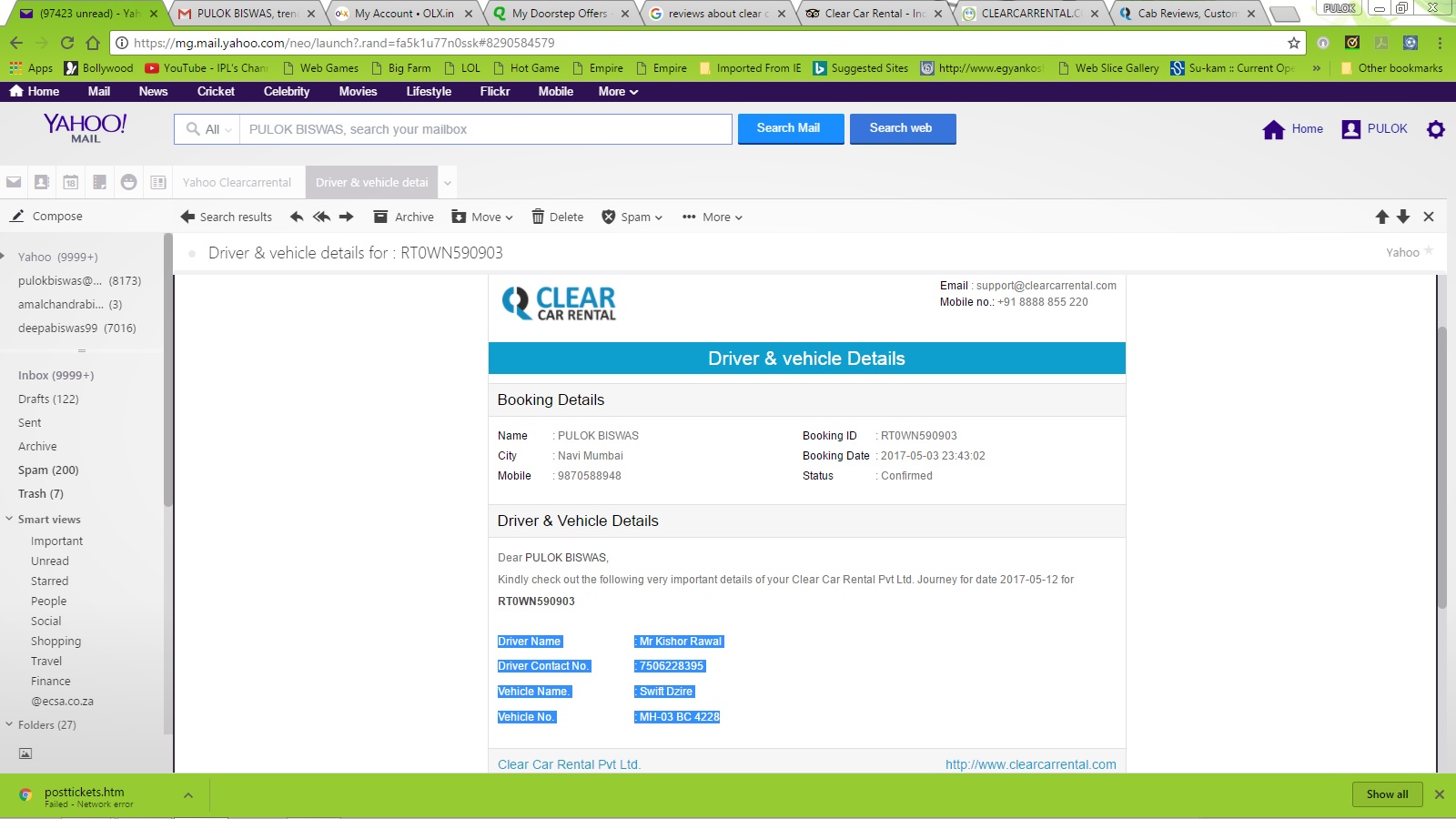Expand the Move dropdown
The image size is (1456, 819).
coord(483,217)
